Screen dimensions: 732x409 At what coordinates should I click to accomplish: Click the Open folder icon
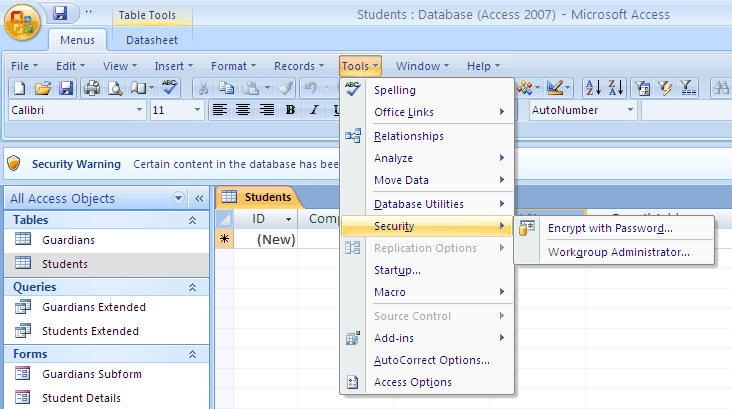pyautogui.click(x=42, y=88)
